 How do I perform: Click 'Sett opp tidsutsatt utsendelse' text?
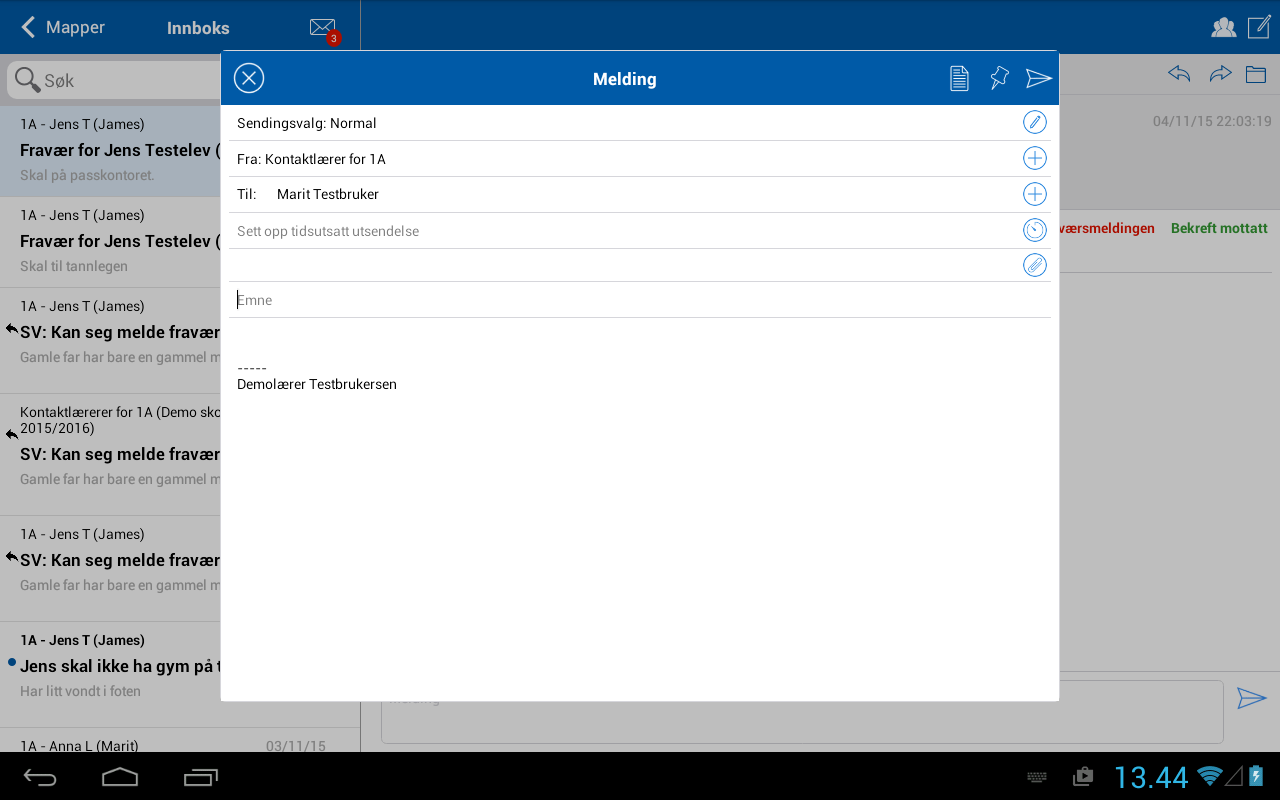328,231
